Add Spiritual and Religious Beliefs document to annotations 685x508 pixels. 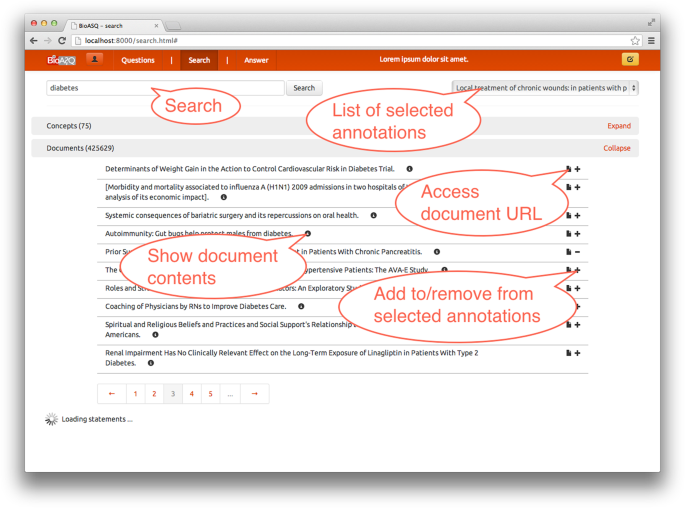click(577, 325)
